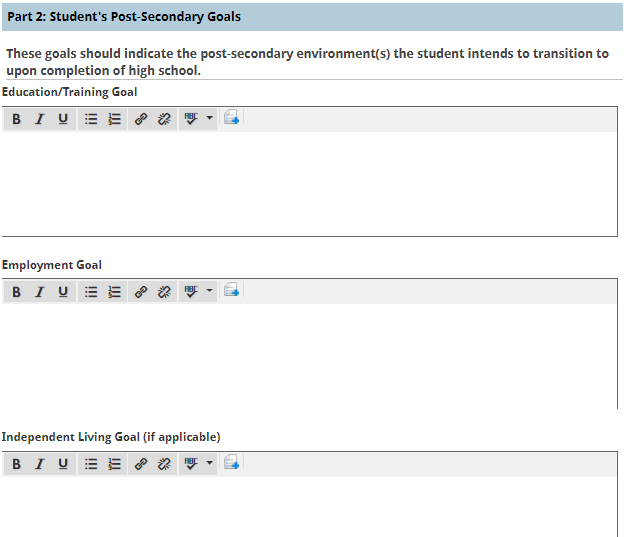The height and width of the screenshot is (537, 627).
Task: Apply Underline in Employment Goal editor
Action: pos(63,291)
